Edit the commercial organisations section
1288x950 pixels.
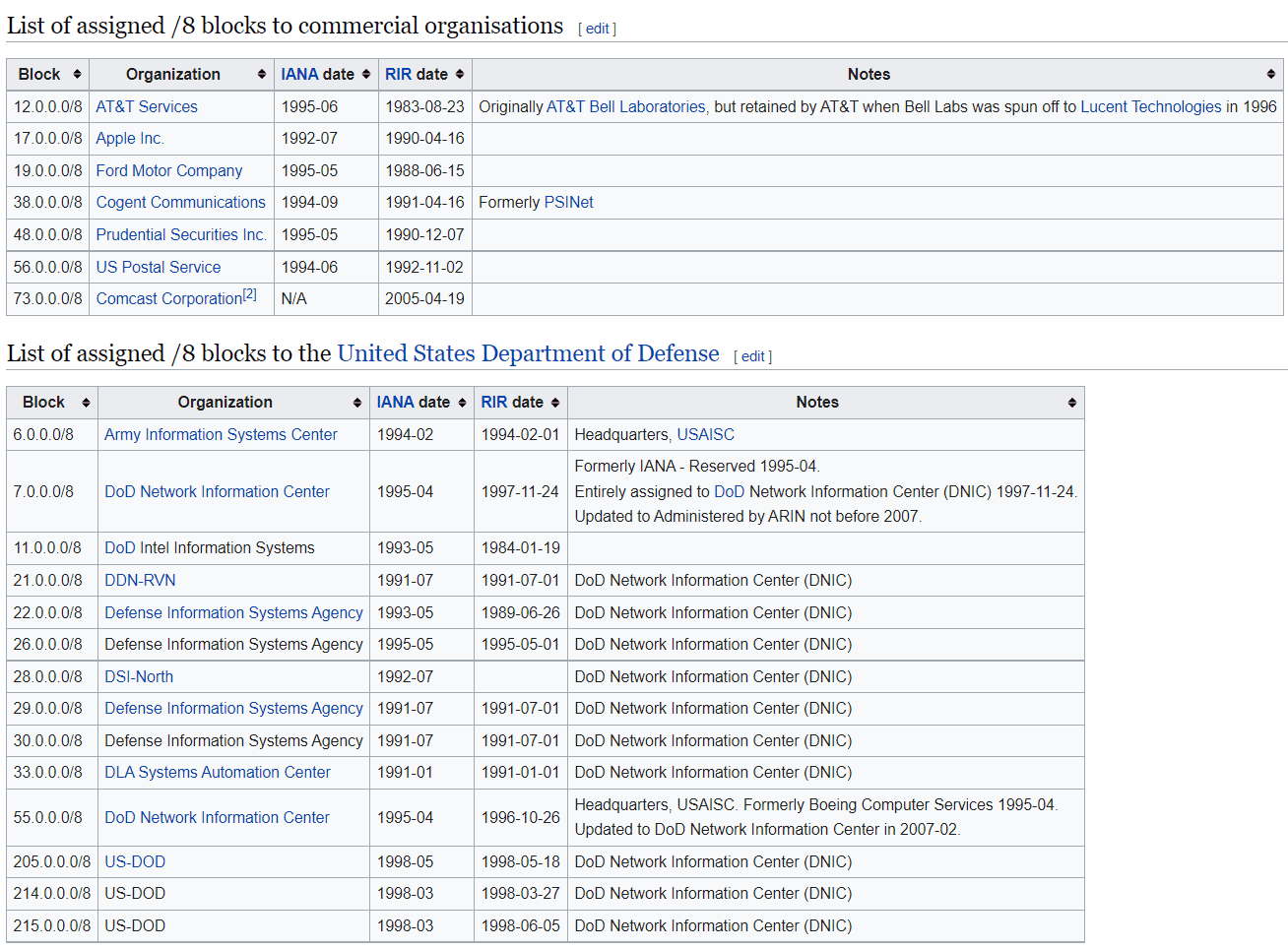(x=597, y=29)
